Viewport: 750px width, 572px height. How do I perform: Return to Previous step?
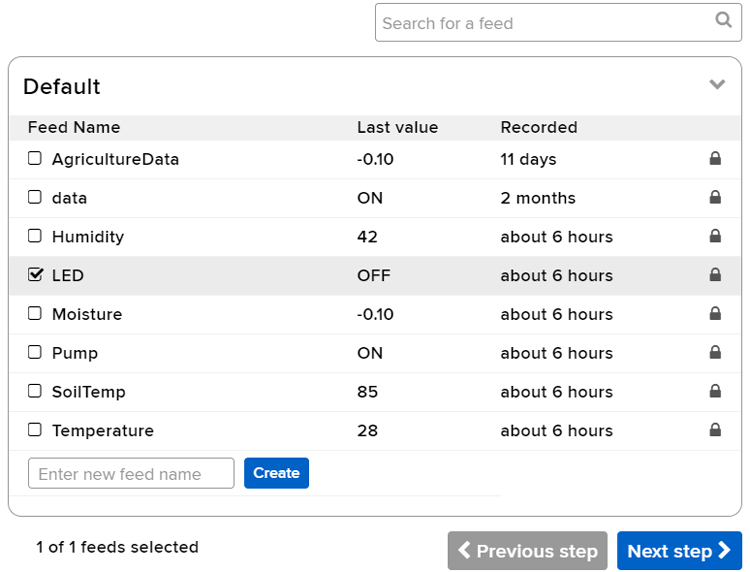point(527,551)
